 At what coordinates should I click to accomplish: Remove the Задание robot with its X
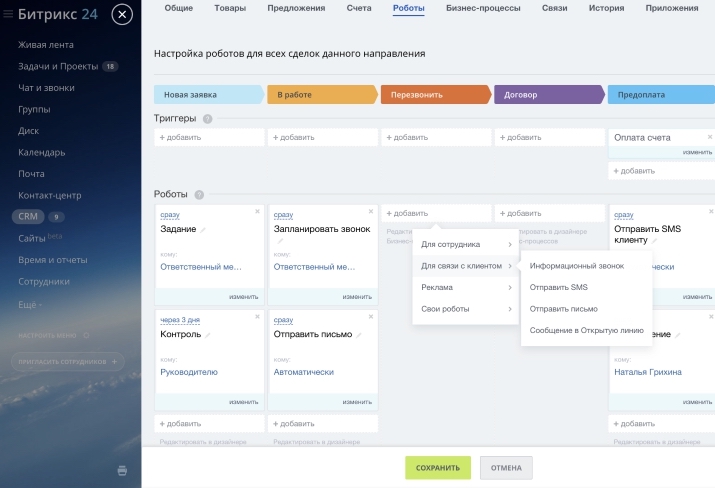(x=257, y=211)
